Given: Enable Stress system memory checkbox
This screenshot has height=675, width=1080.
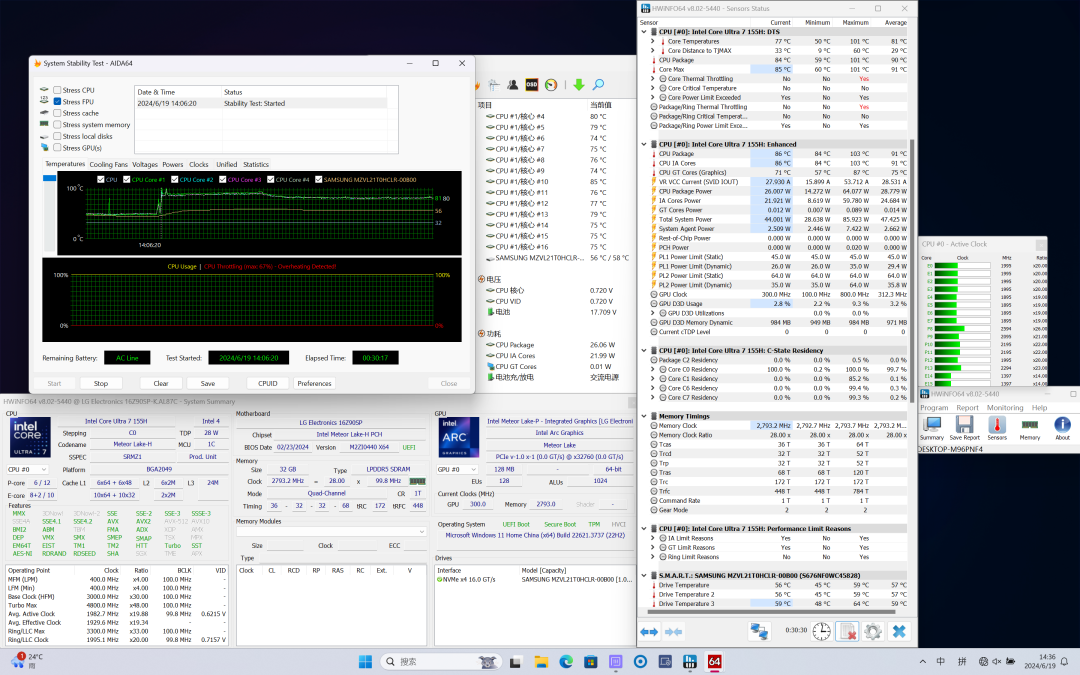Looking at the screenshot, I should point(57,125).
